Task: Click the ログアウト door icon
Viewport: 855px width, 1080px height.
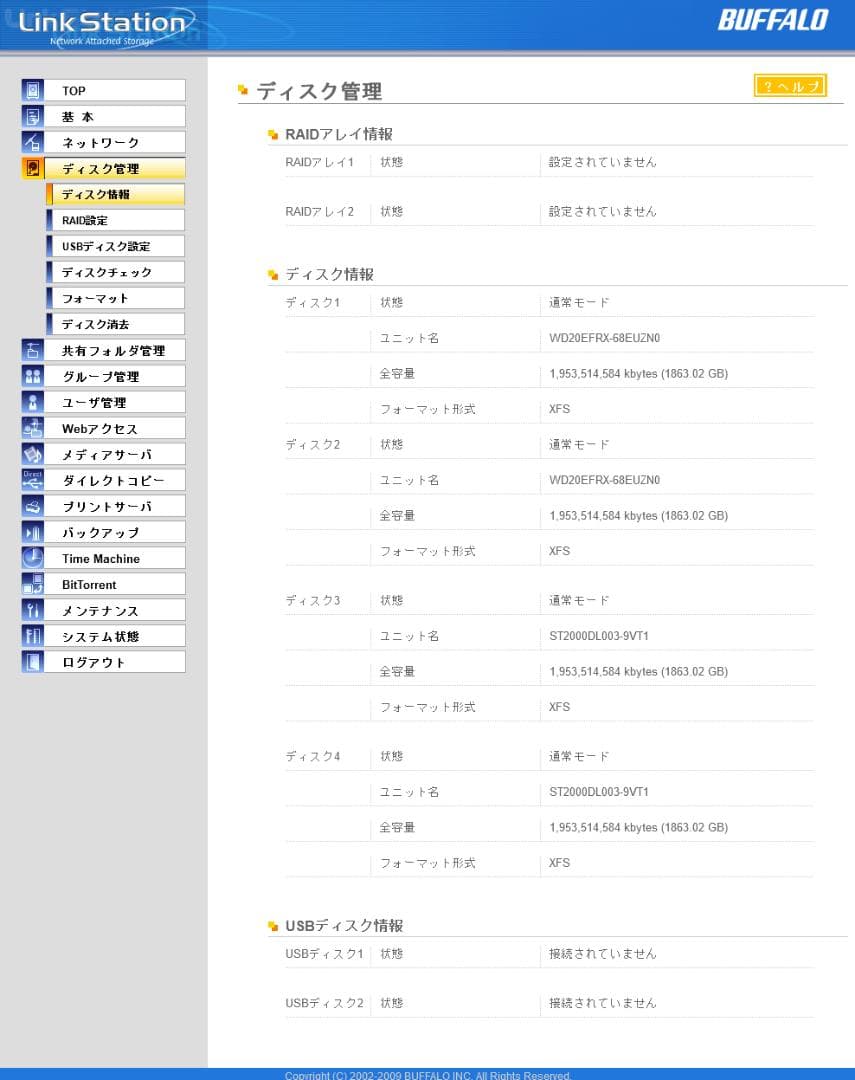Action: click(33, 663)
